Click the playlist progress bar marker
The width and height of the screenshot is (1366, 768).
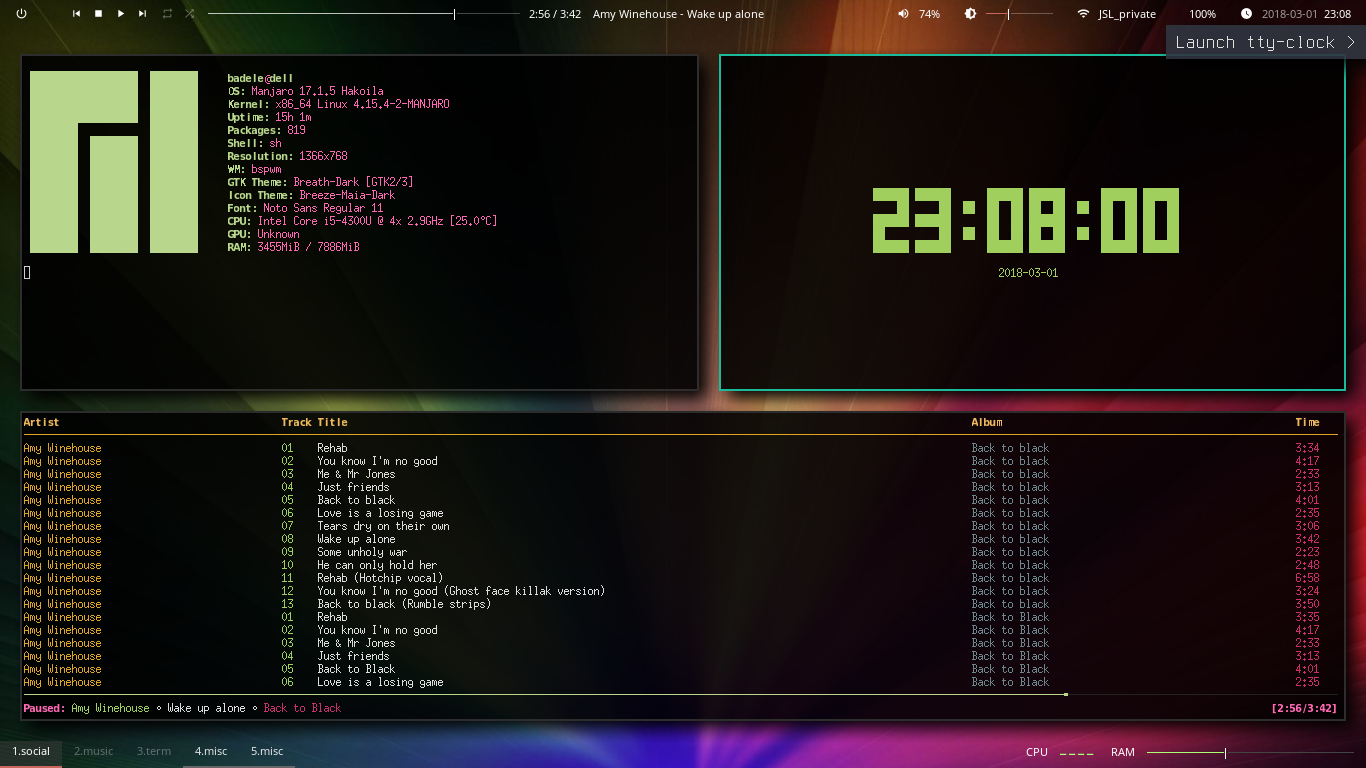click(1066, 694)
